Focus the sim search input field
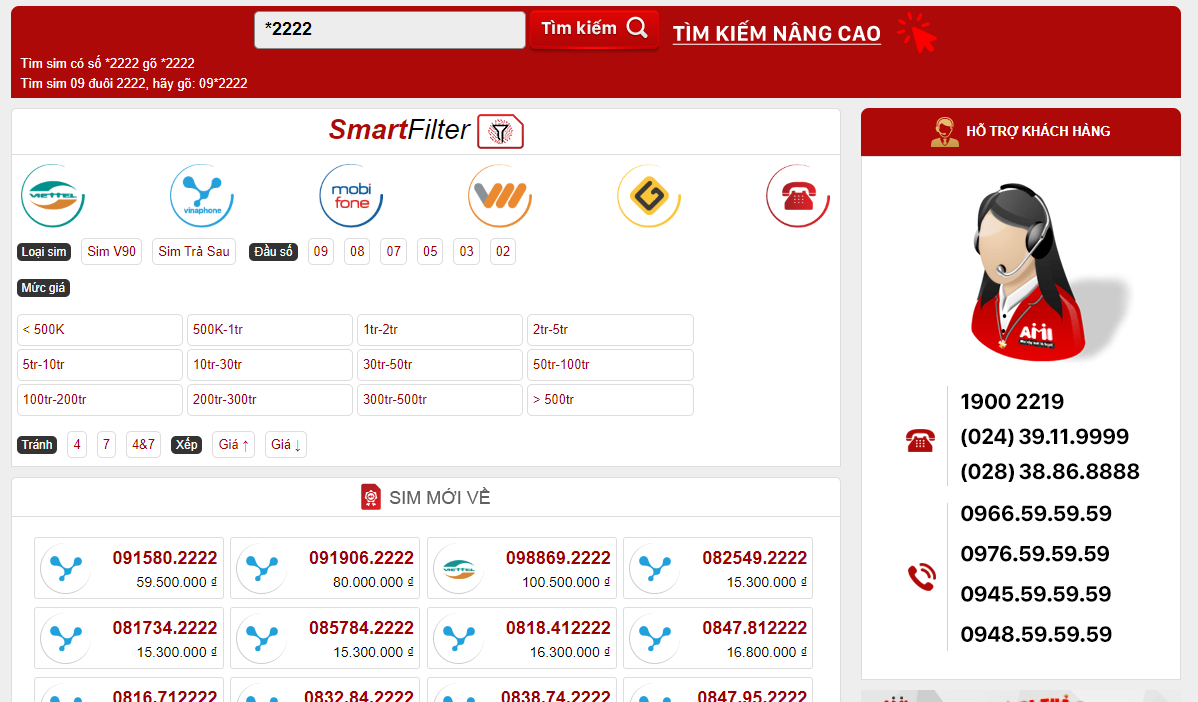1198x702 pixels. (x=390, y=29)
